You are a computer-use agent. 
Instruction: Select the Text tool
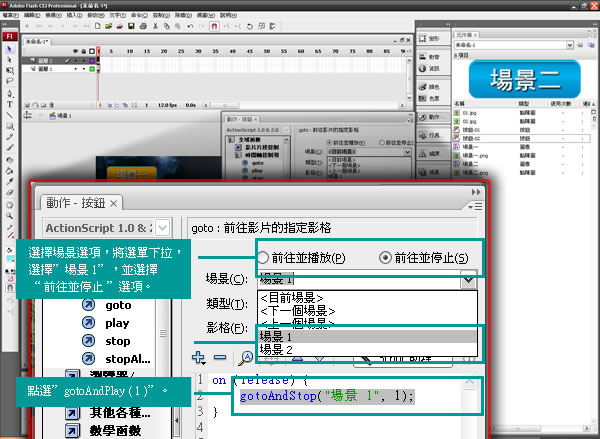10,104
